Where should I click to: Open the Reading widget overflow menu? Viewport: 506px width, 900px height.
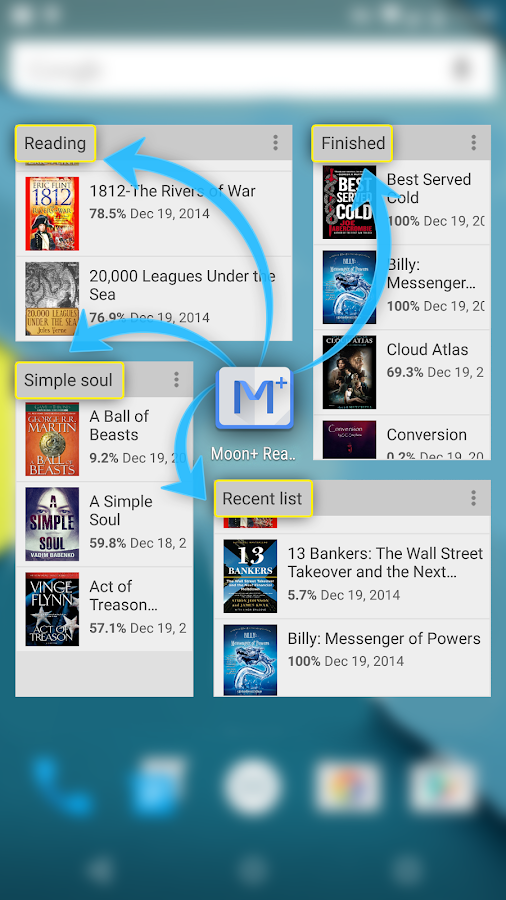point(275,143)
